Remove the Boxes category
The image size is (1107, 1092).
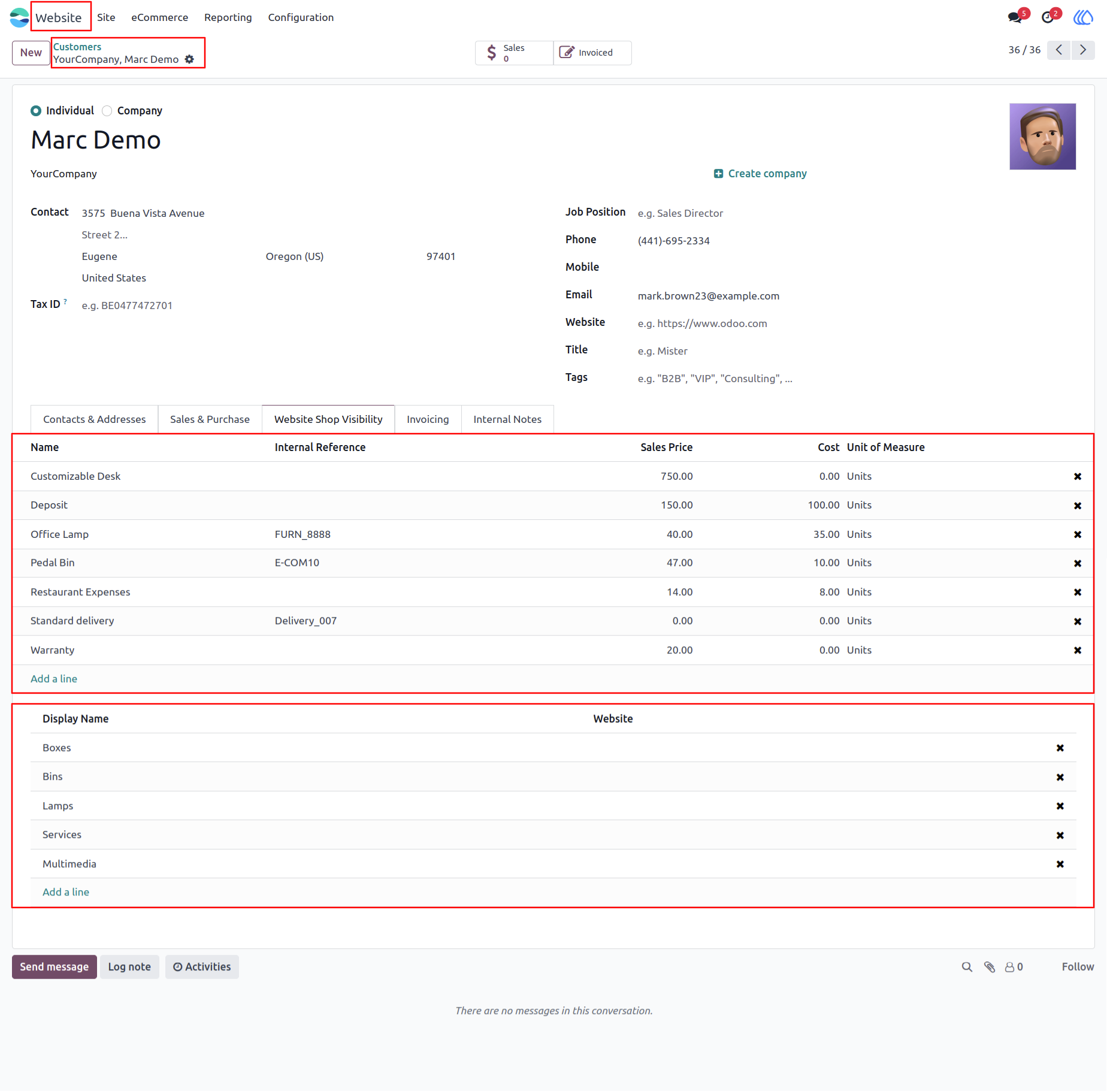[x=1060, y=748]
